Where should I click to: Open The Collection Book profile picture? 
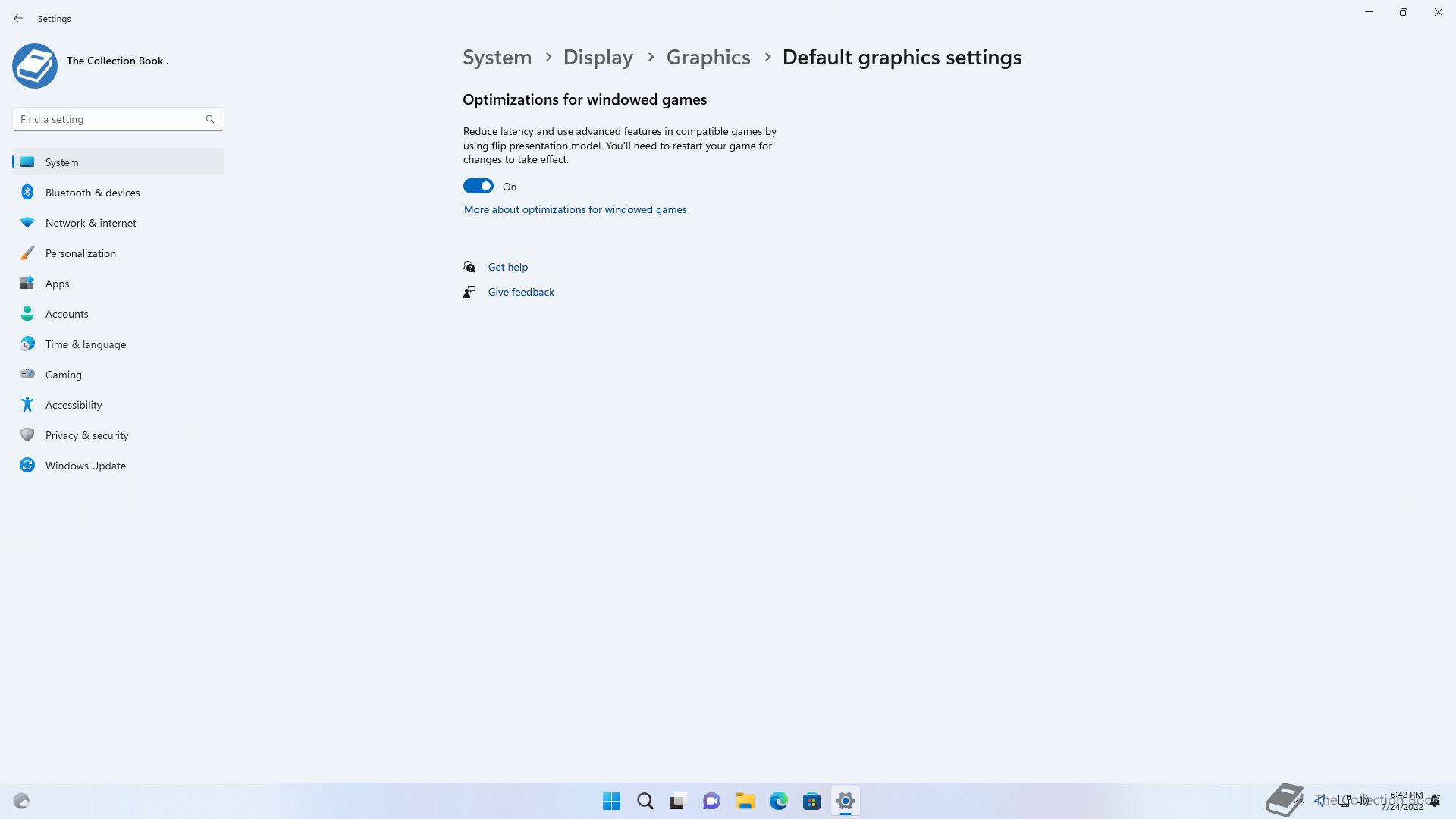click(35, 66)
